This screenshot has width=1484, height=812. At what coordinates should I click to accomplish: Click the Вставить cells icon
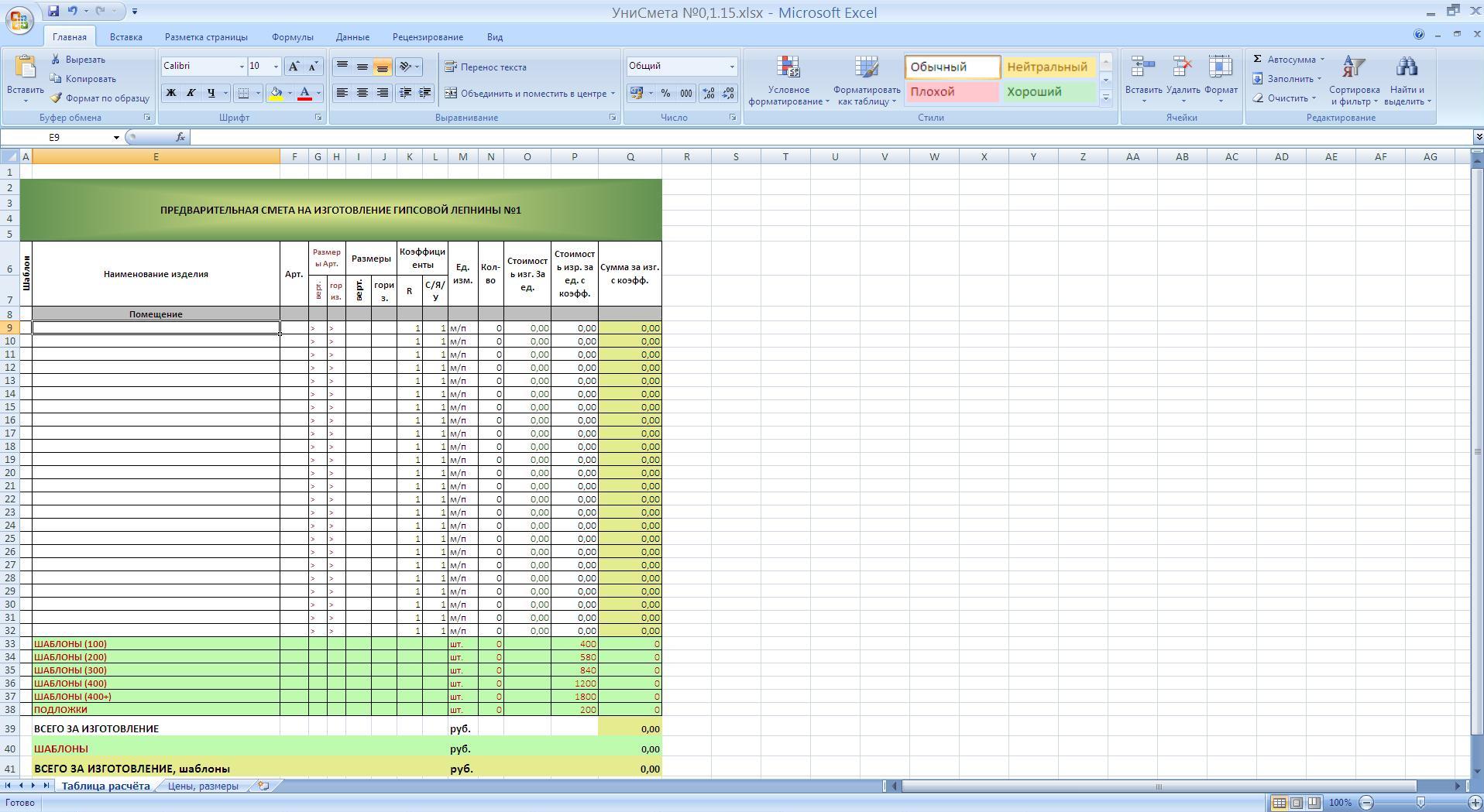(1143, 68)
